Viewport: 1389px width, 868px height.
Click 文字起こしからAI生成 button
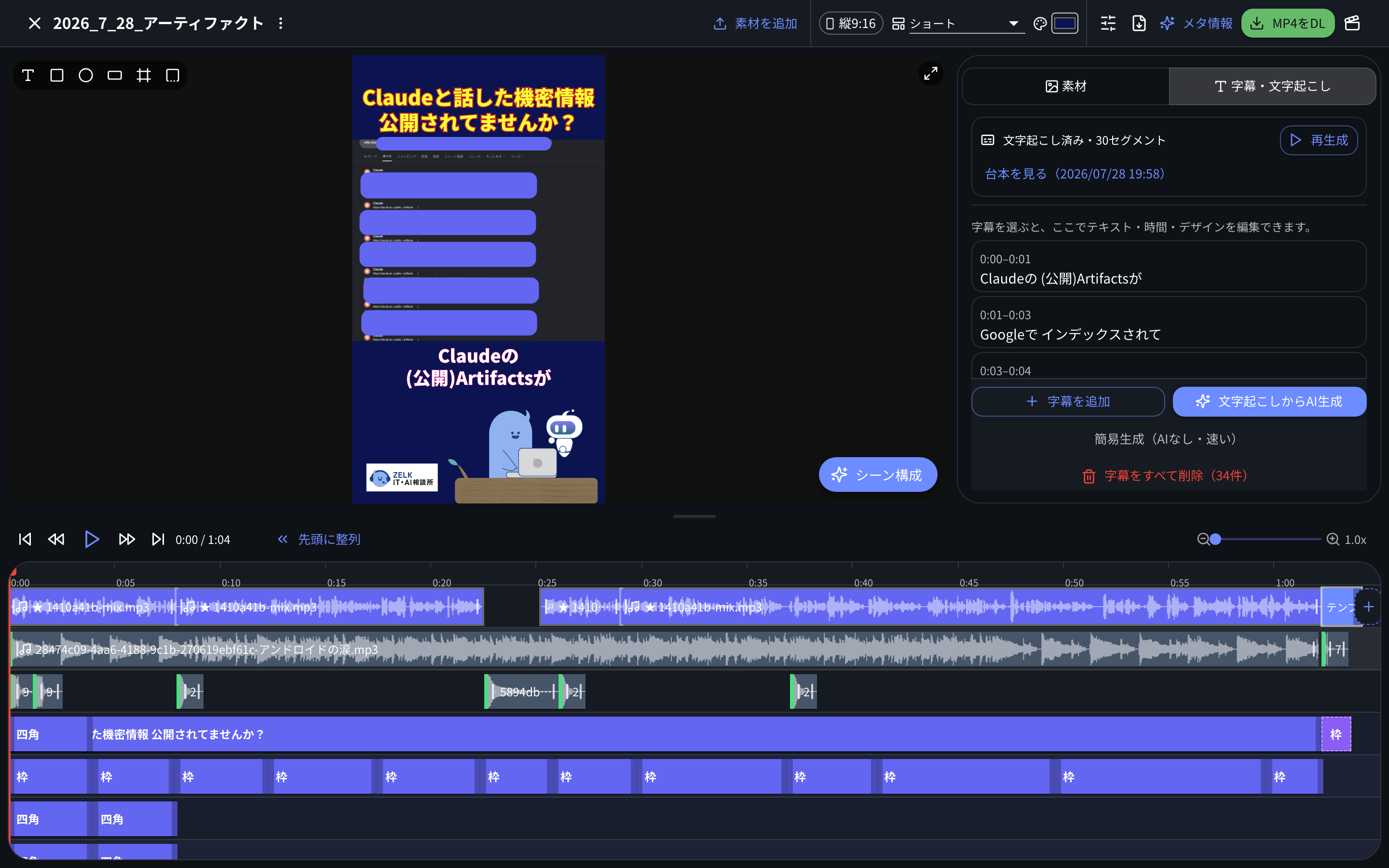click(1269, 401)
